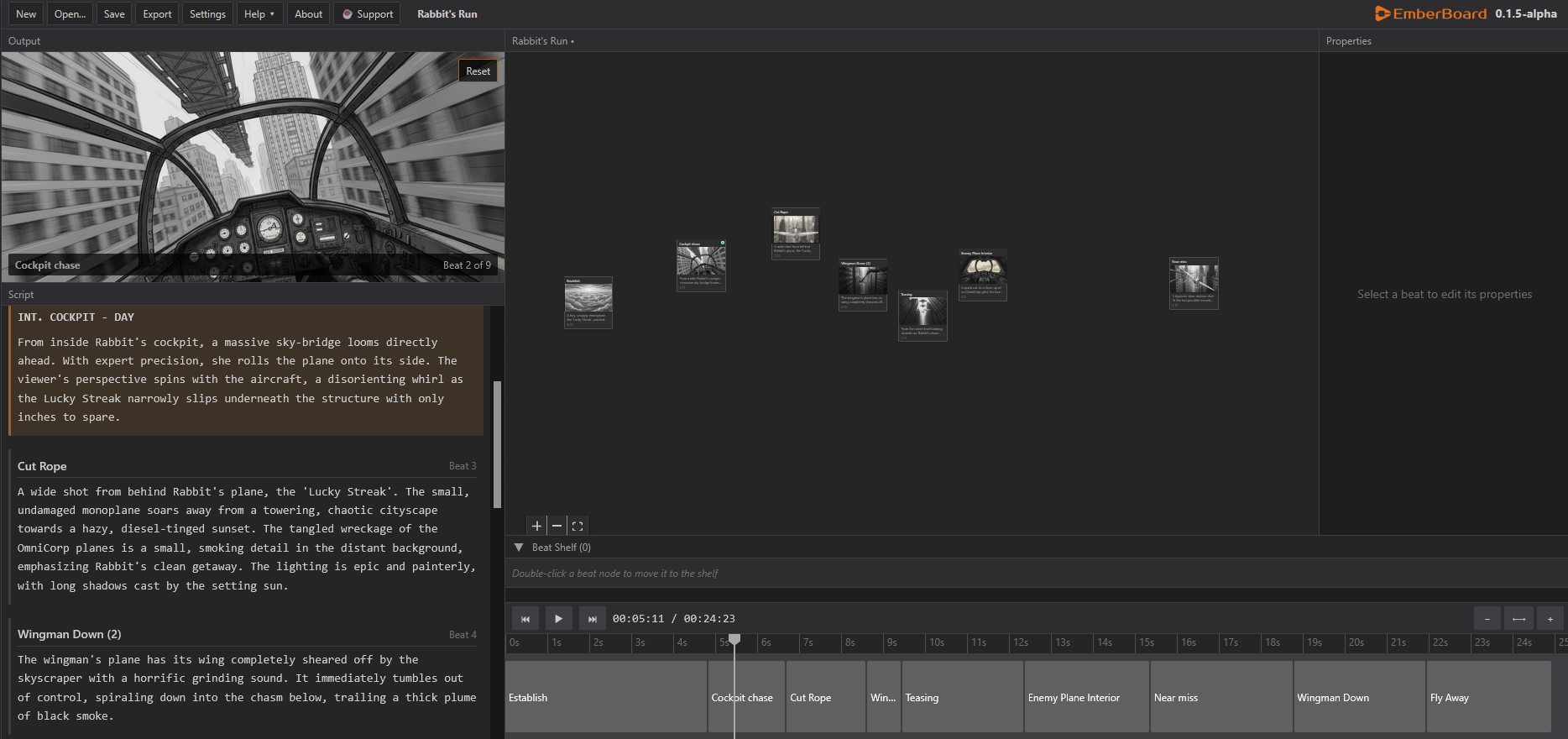Image resolution: width=1568 pixels, height=739 pixels.
Task: Zoom in the timeline
Action: (1550, 619)
